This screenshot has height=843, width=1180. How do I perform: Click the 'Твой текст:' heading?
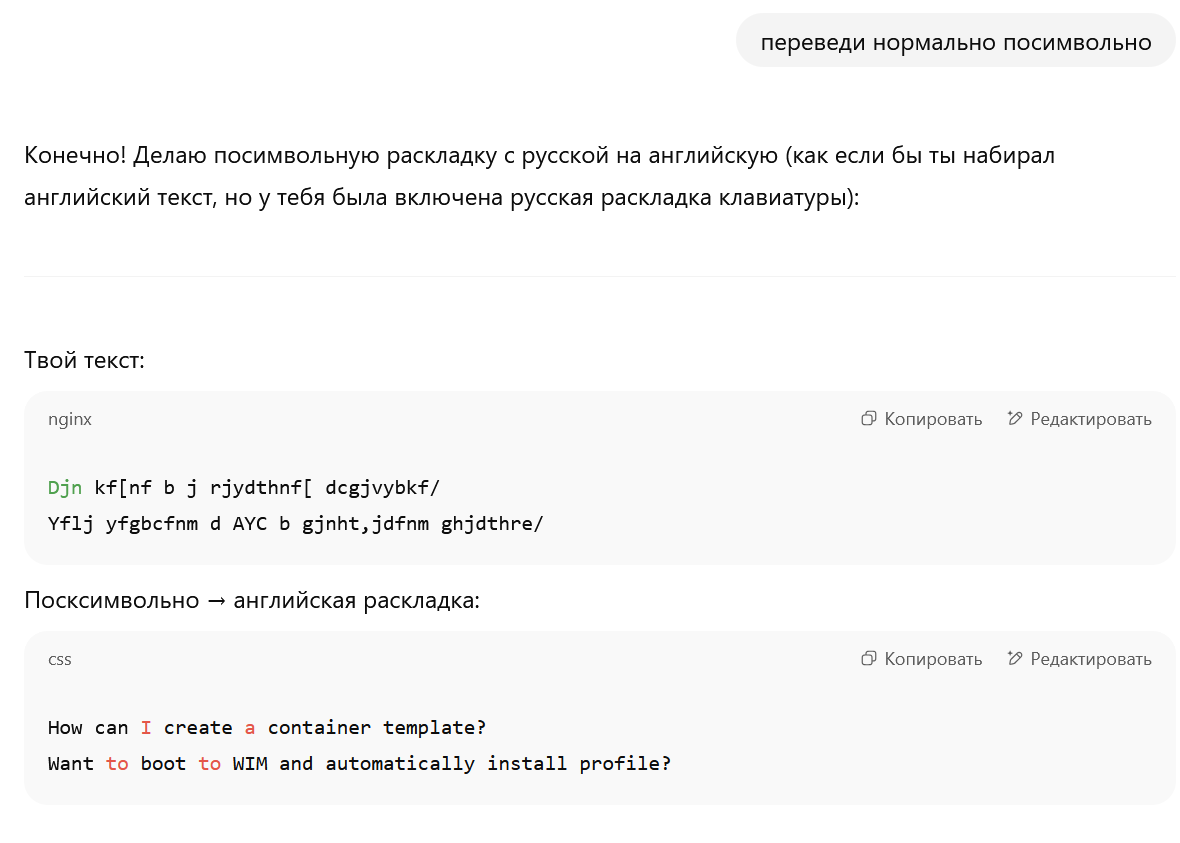[x=84, y=360]
